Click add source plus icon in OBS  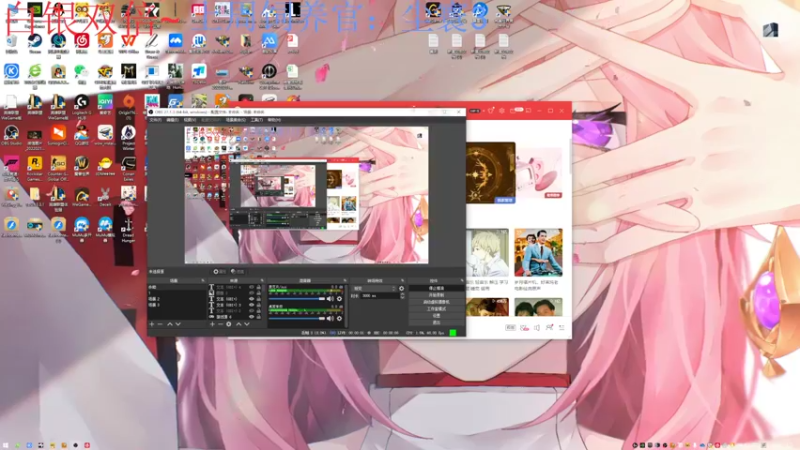pyautogui.click(x=212, y=324)
